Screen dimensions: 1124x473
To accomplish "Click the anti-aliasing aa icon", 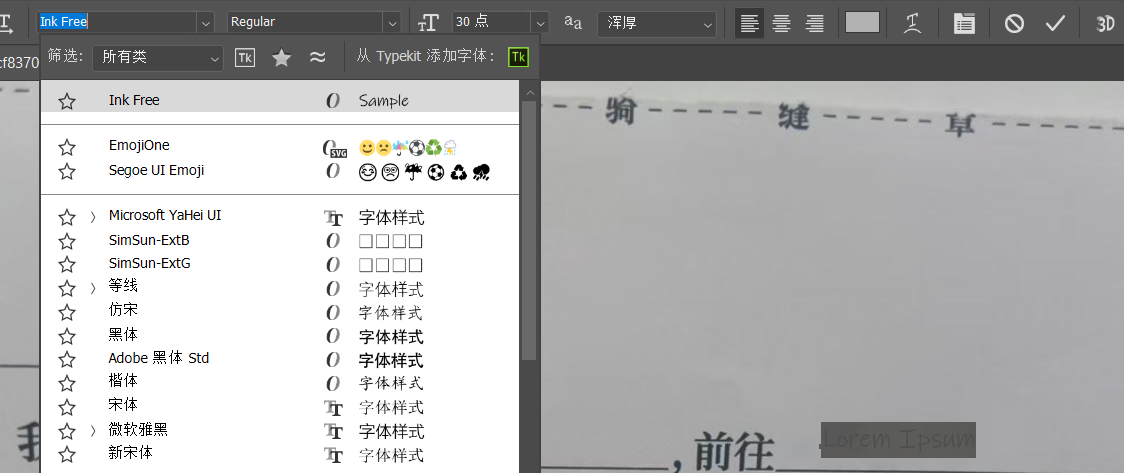I will click(573, 22).
